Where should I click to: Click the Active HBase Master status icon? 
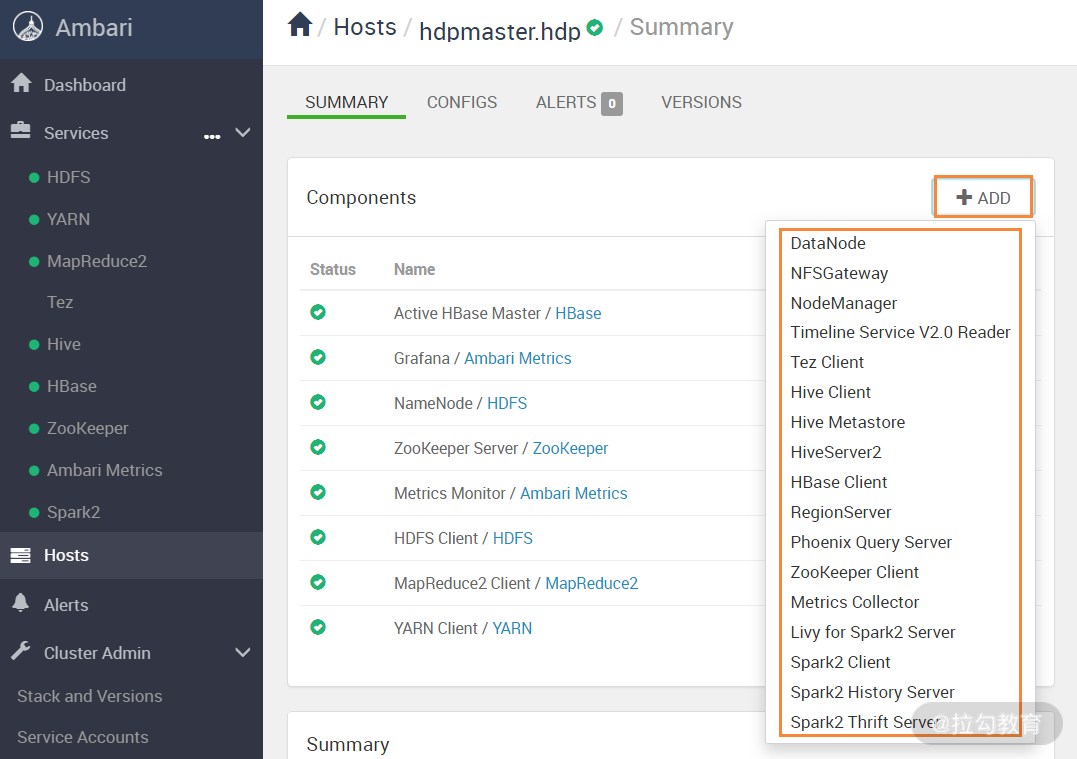(318, 313)
